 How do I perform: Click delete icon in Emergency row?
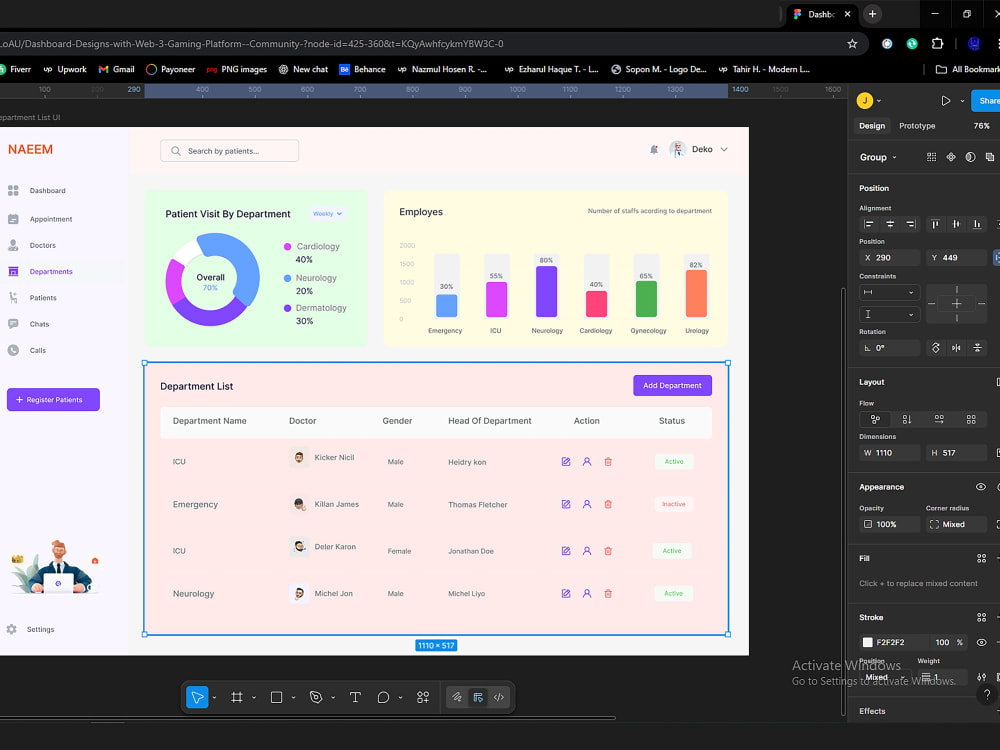[x=608, y=504]
